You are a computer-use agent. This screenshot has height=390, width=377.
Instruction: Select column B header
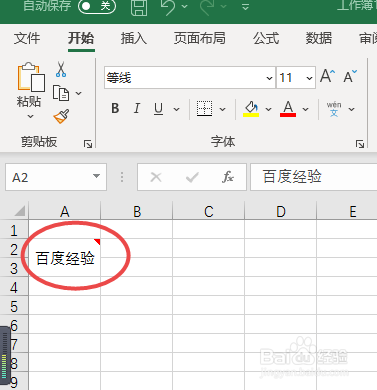pos(137,211)
